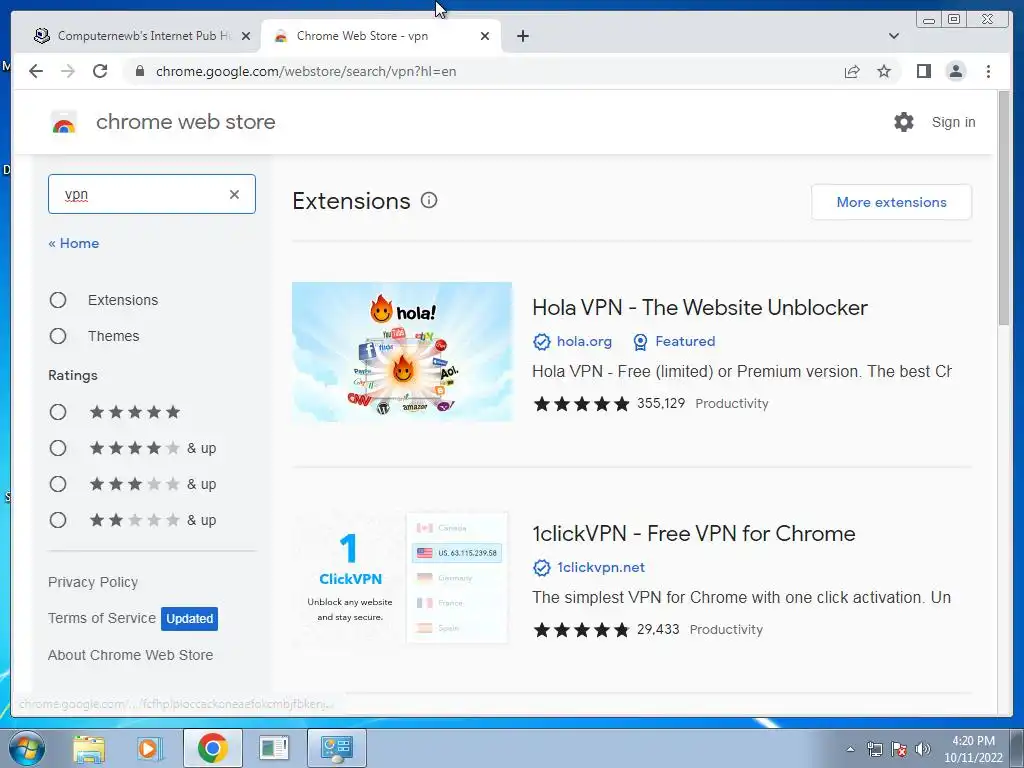The width and height of the screenshot is (1024, 768).
Task: Open the Chrome side panel
Action: pyautogui.click(x=923, y=71)
